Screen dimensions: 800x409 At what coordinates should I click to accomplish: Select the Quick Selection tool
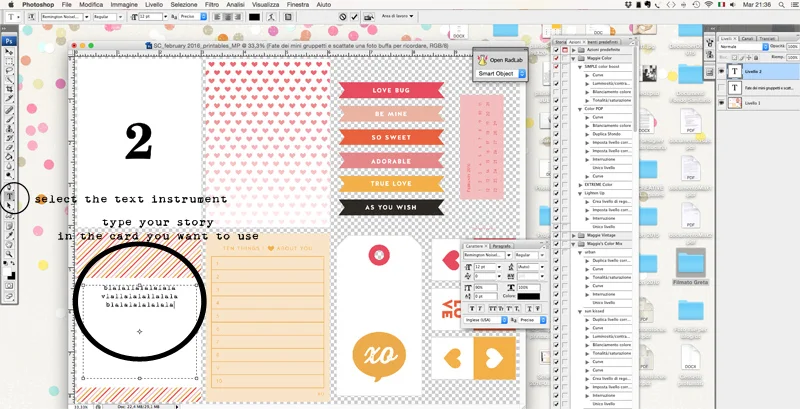(9, 79)
